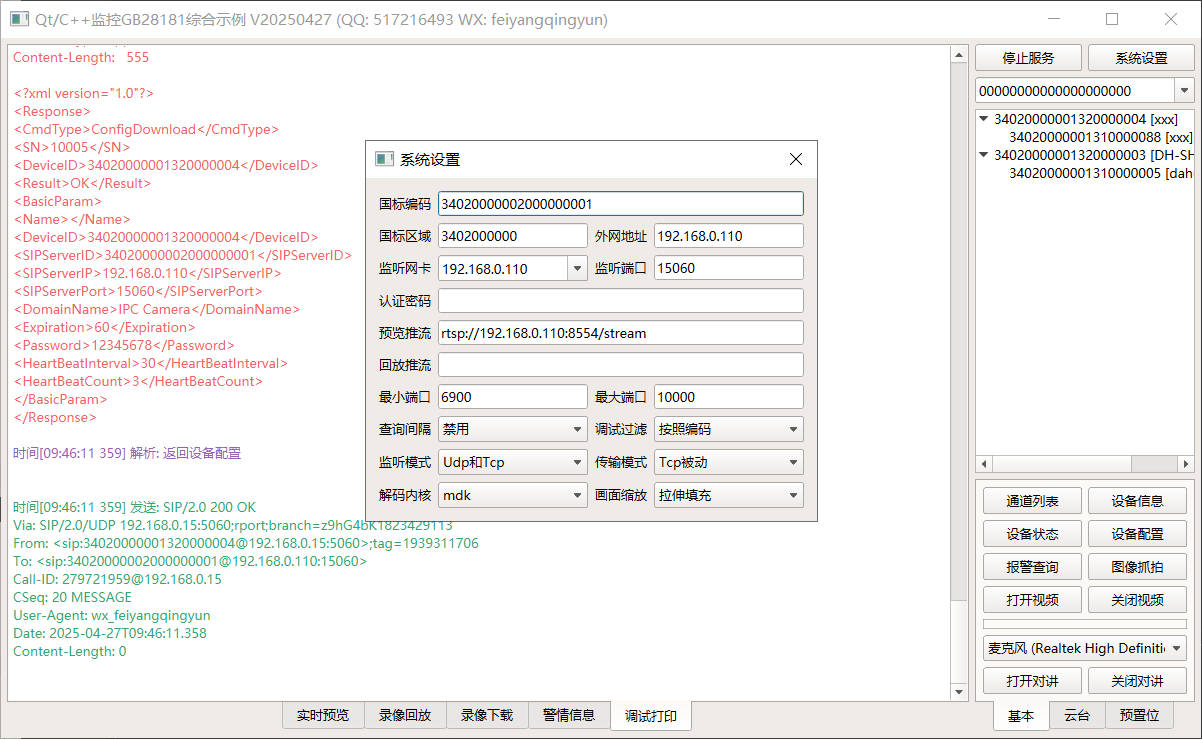Click the debug log scrollbar up arrow

[960, 53]
